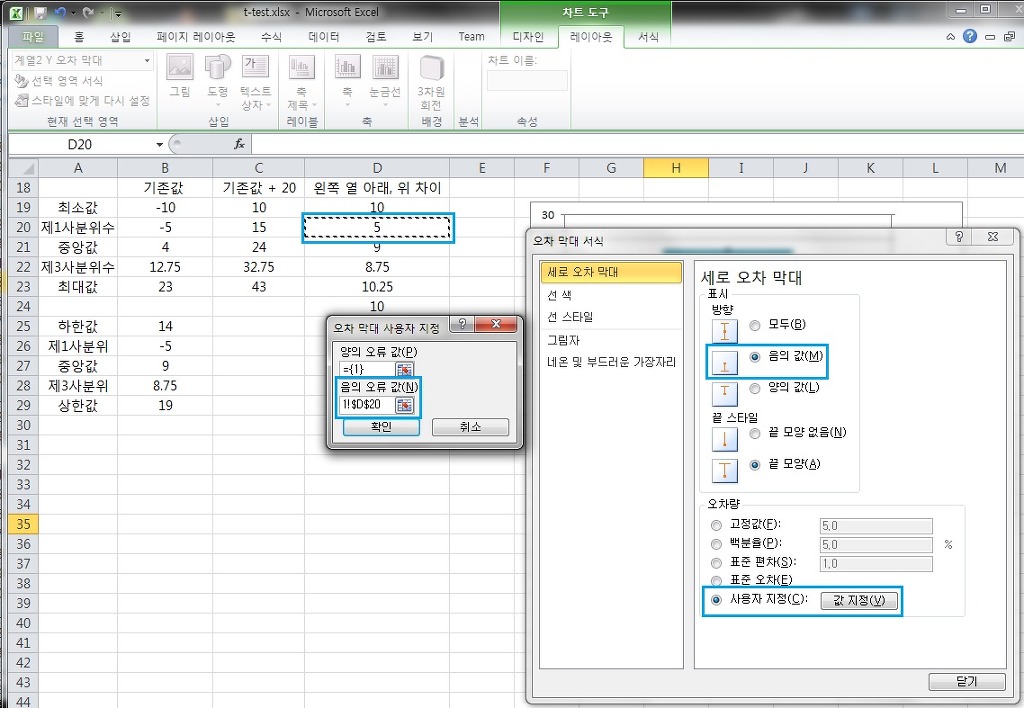Screen dimensions: 1024x708
Task: Click the 값 지정(V) button
Action: click(859, 600)
